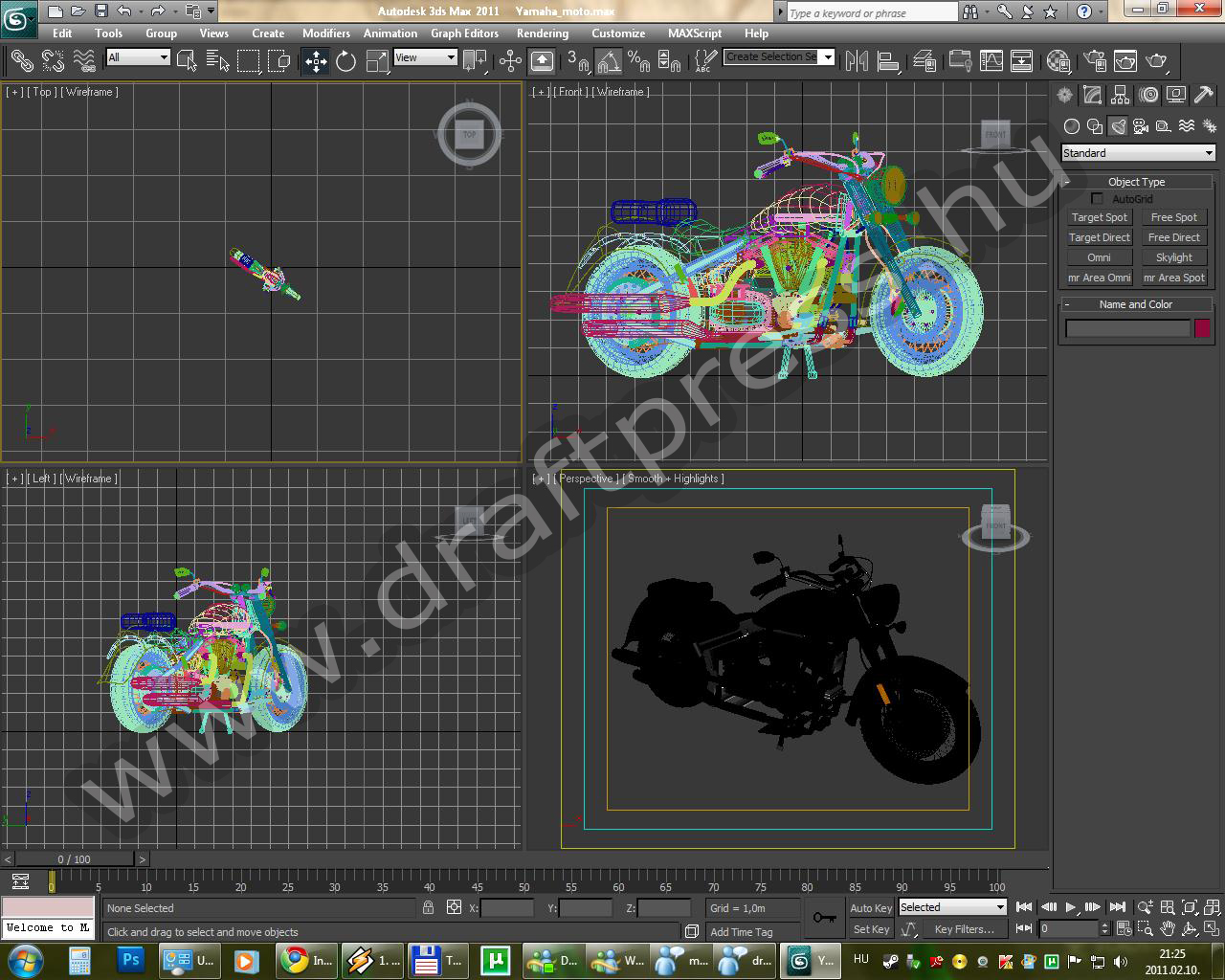Toggle Angle Snap

609,61
